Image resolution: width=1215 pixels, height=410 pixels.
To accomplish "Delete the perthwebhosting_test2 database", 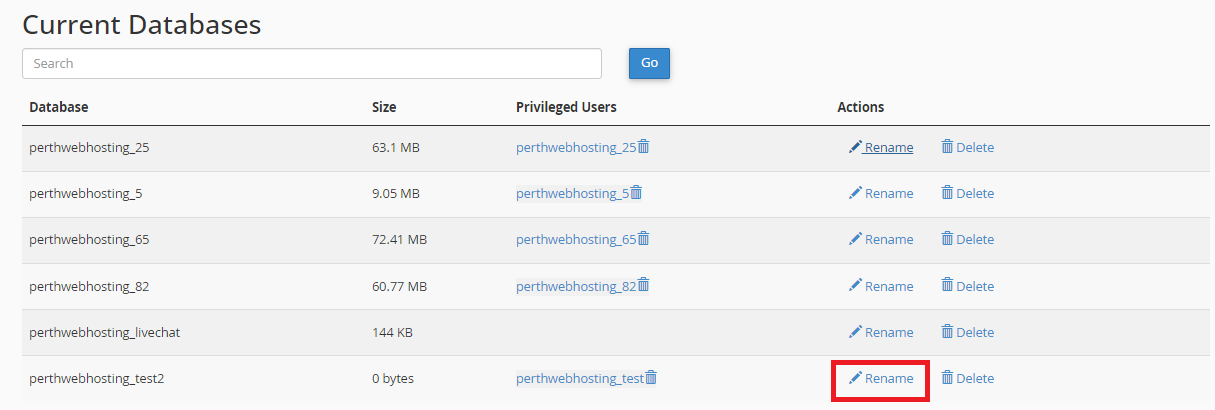I will click(x=967, y=378).
